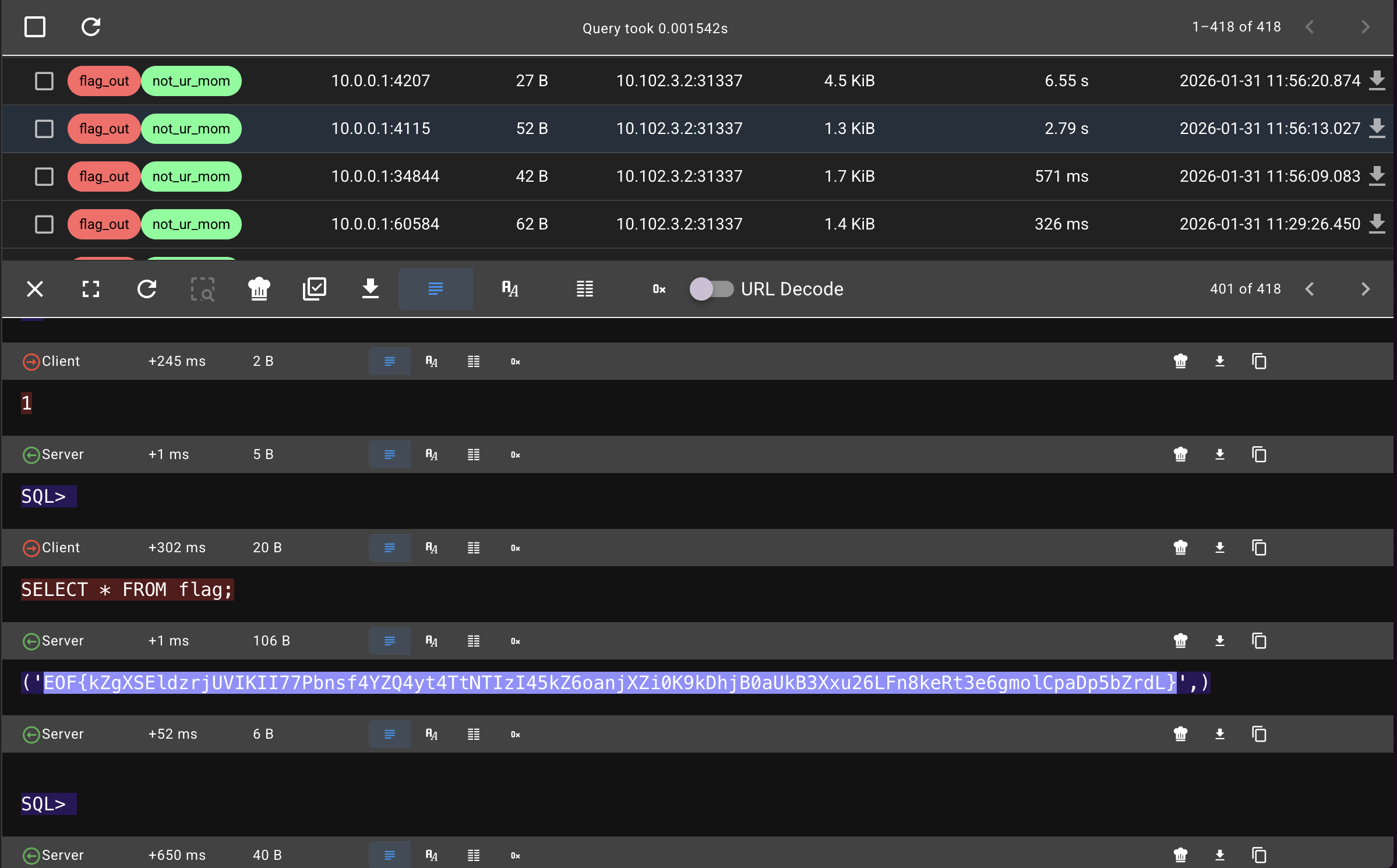This screenshot has height=868, width=1397.
Task: Close the flow detail panel
Action: click(35, 289)
